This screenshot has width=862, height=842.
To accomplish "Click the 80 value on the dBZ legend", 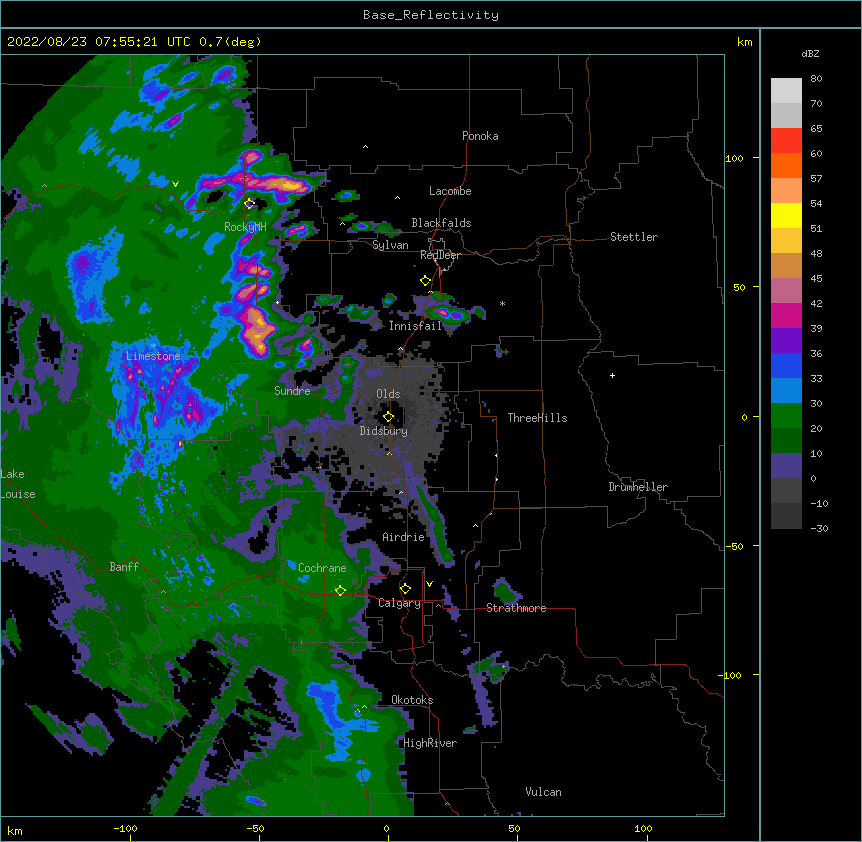I will pyautogui.click(x=816, y=79).
